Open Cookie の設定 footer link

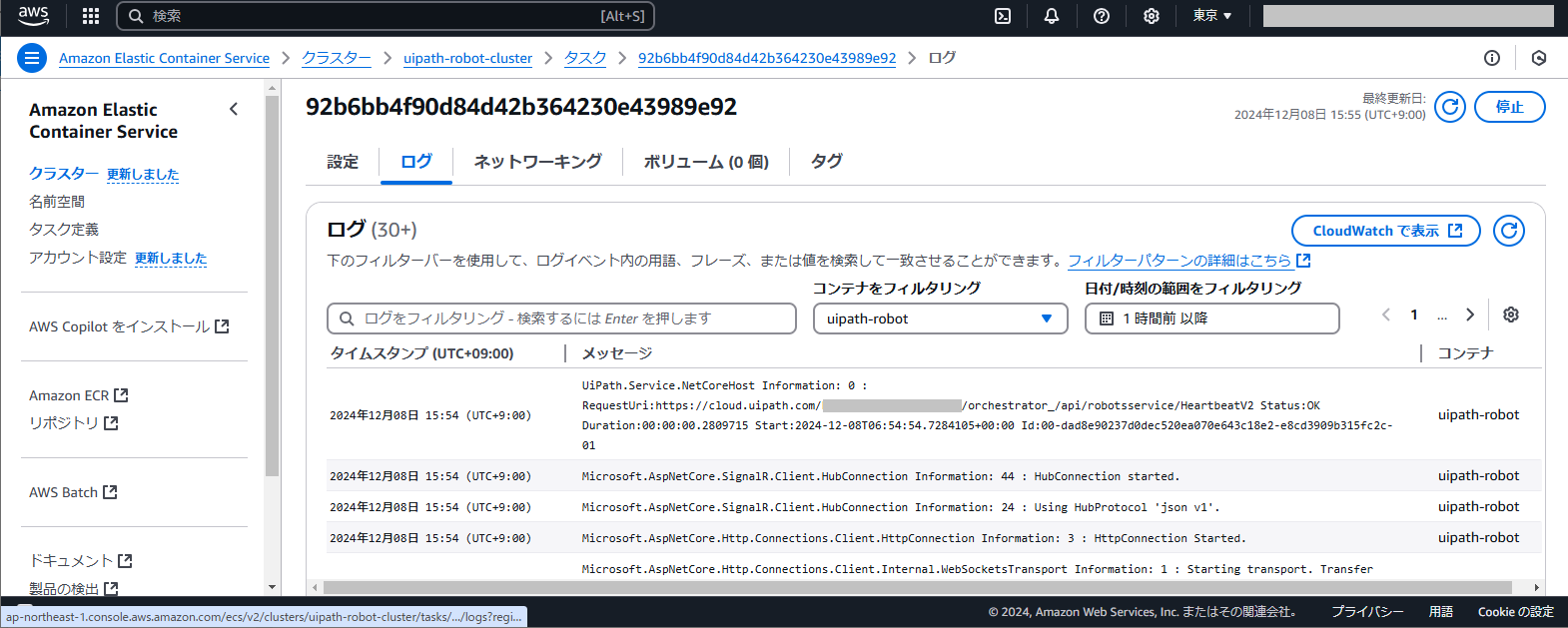(1516, 612)
